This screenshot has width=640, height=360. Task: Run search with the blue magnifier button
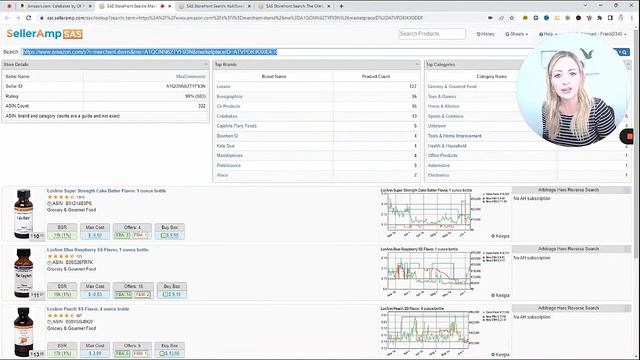[x=624, y=52]
